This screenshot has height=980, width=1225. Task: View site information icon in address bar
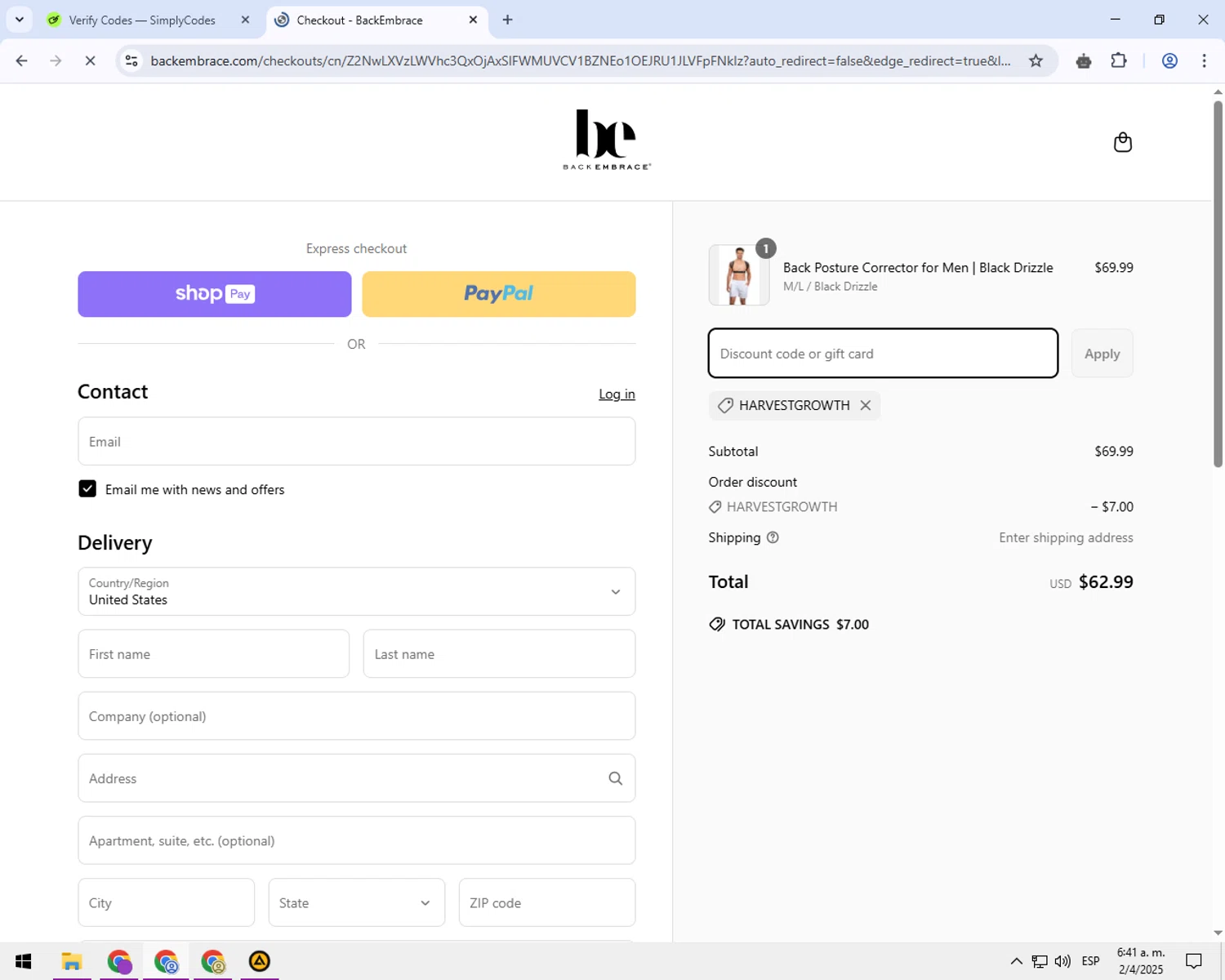tap(131, 60)
